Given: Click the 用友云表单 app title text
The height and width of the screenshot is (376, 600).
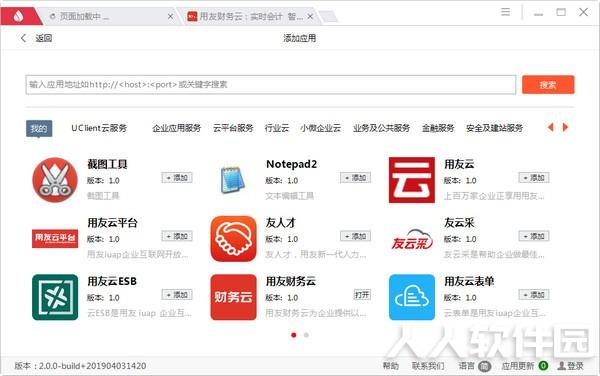Looking at the screenshot, I should coord(469,281).
